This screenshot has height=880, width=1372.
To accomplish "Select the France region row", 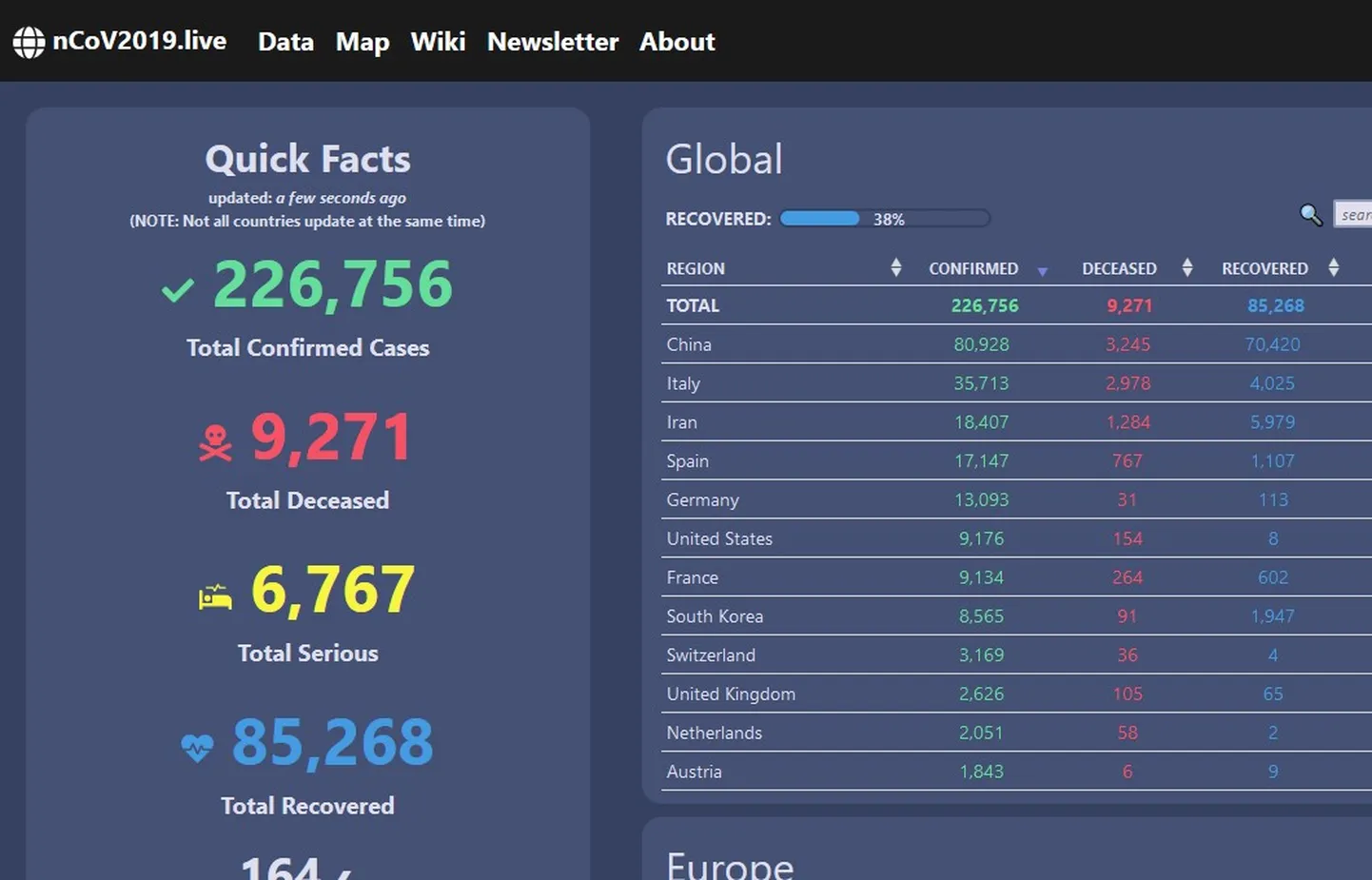I will tap(1016, 577).
